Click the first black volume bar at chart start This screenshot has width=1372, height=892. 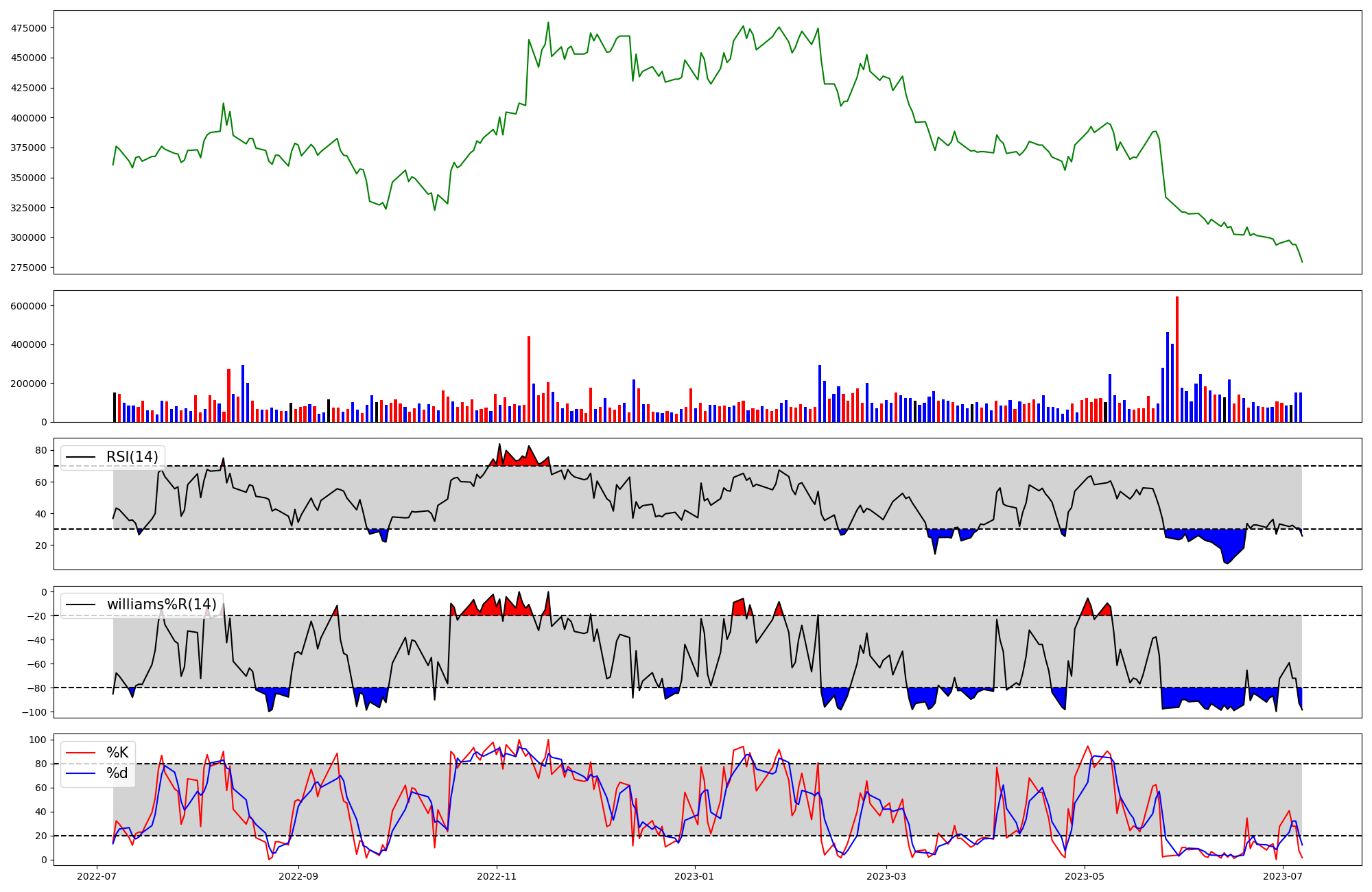click(x=115, y=408)
